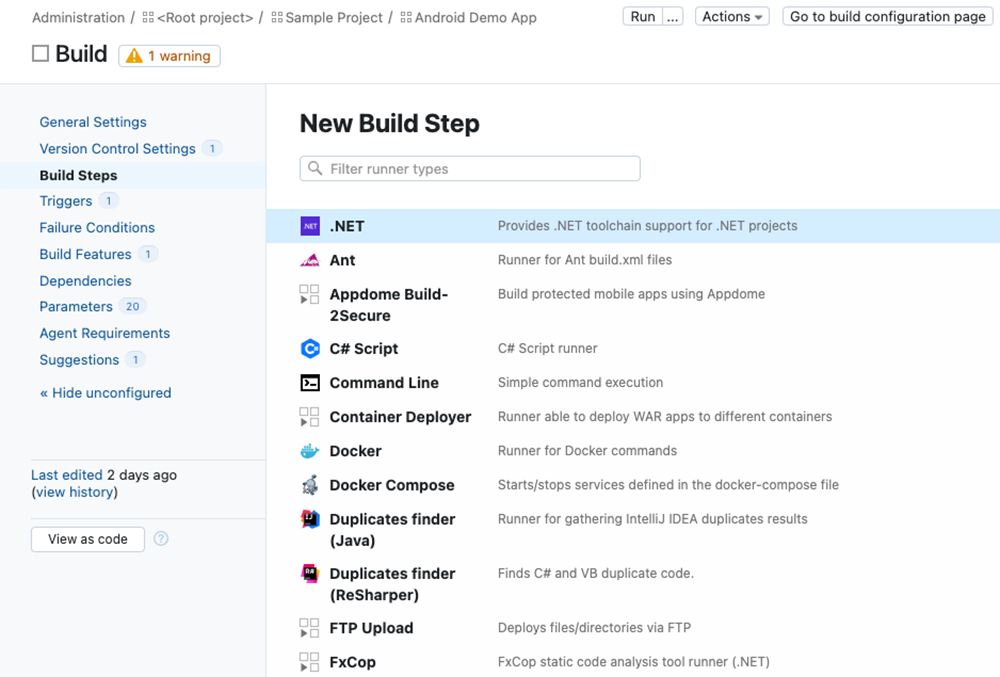Click Go to build configuration page

tap(887, 16)
